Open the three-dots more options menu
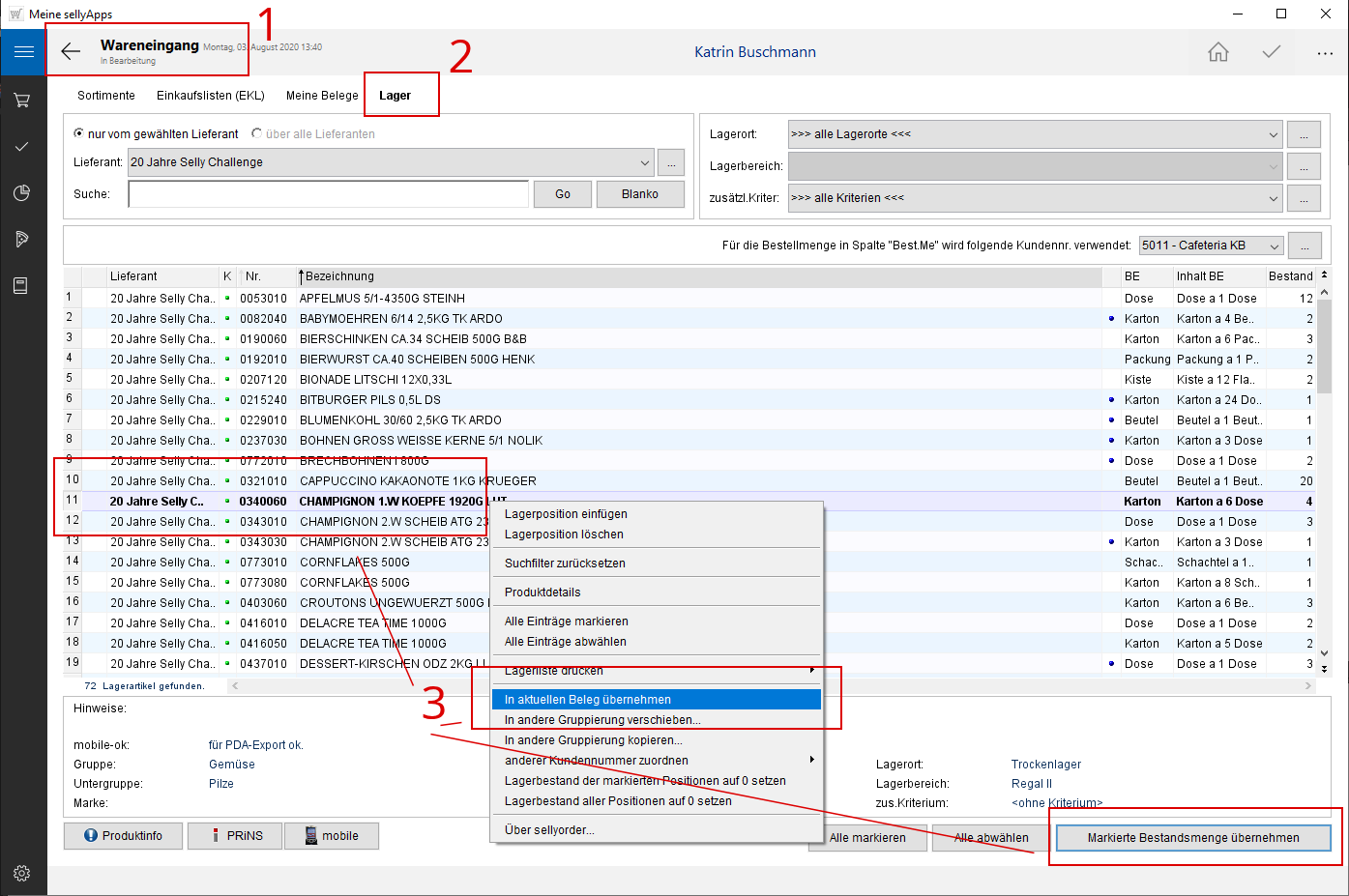The height and width of the screenshot is (896, 1349). tap(1324, 53)
